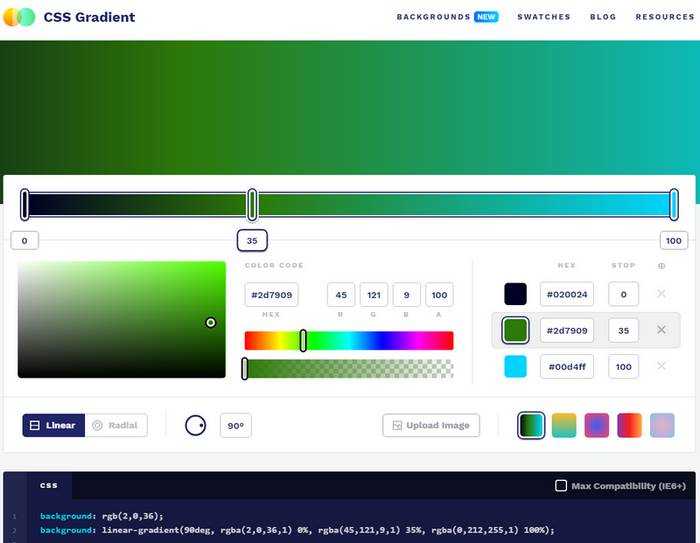Remove the #020024 color stop
This screenshot has height=543, width=700.
click(x=661, y=293)
